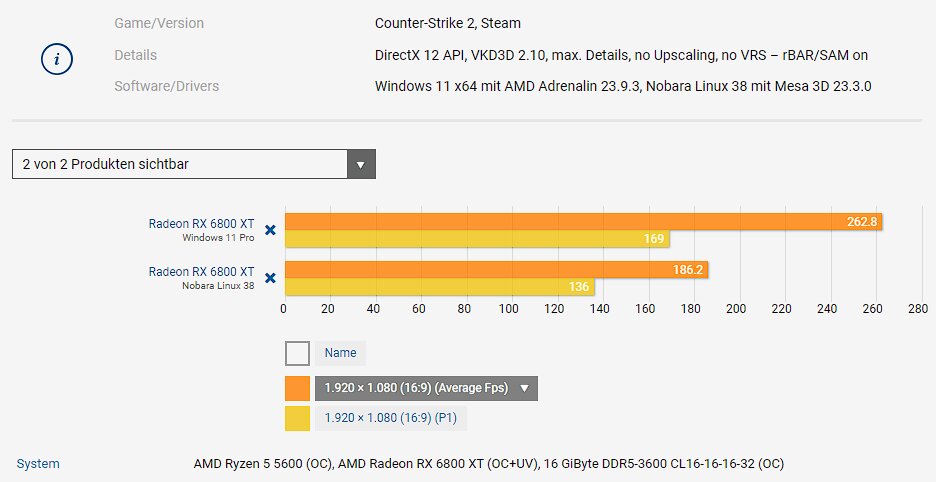Click the orange legend color swatch
The height and width of the screenshot is (482, 936).
pyautogui.click(x=297, y=388)
